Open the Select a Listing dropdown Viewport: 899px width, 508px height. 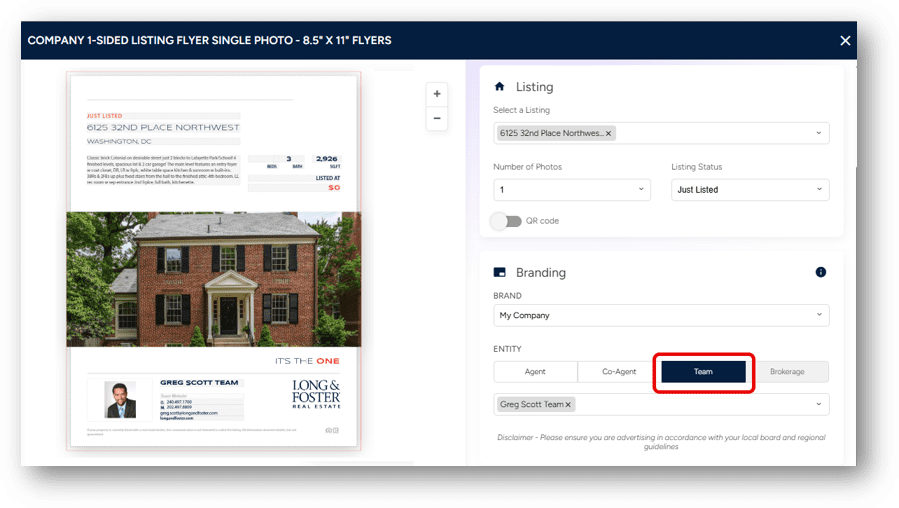pos(819,133)
